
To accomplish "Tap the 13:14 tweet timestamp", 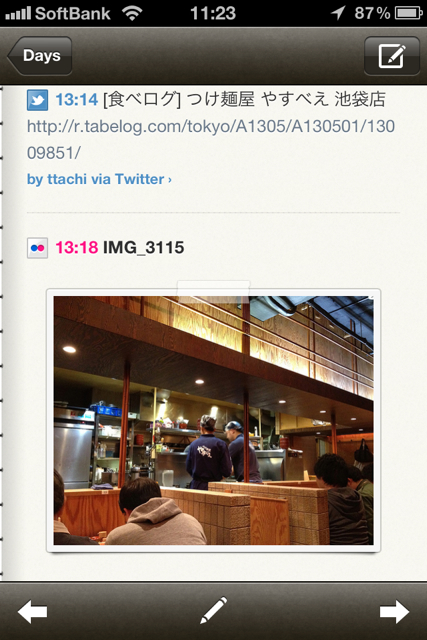I will pyautogui.click(x=76, y=100).
